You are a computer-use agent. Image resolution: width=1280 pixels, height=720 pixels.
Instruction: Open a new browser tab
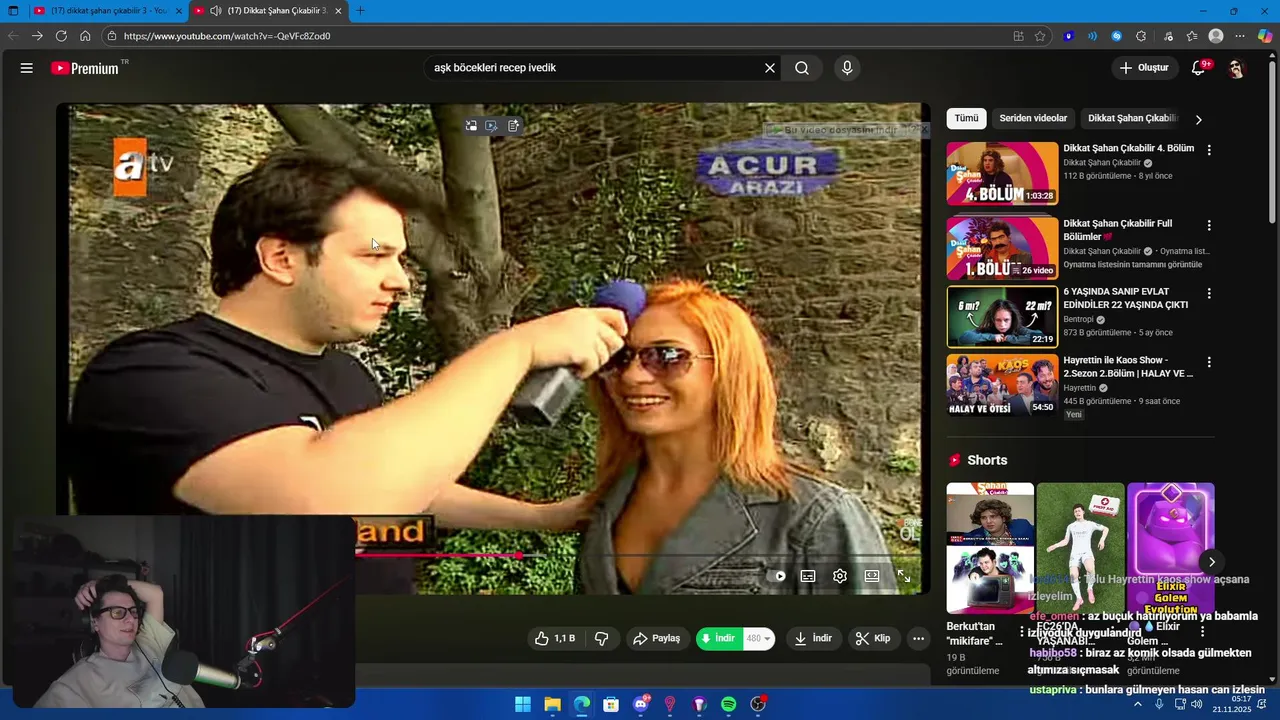click(360, 11)
